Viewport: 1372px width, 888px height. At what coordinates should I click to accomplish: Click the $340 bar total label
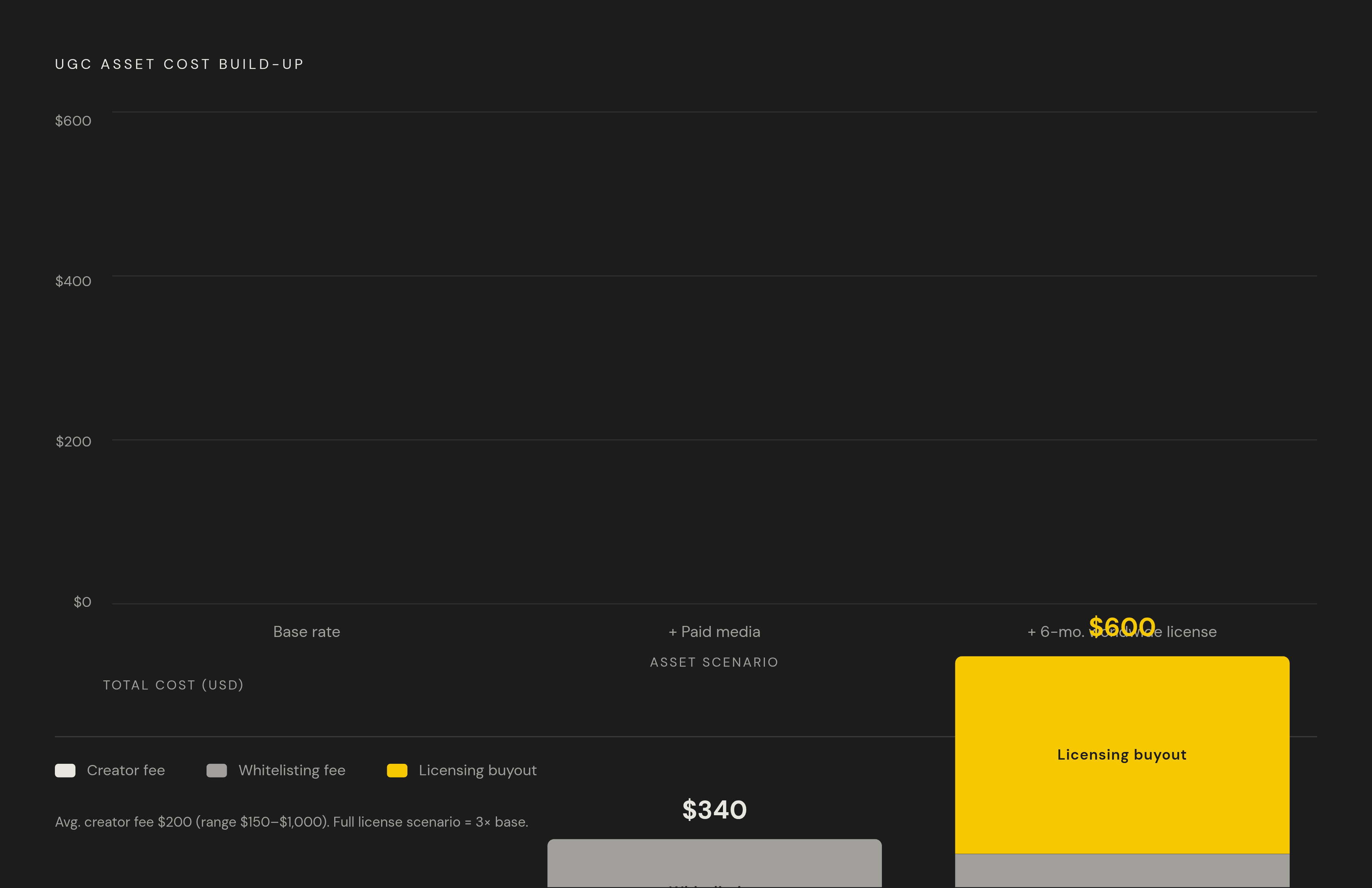tap(714, 810)
